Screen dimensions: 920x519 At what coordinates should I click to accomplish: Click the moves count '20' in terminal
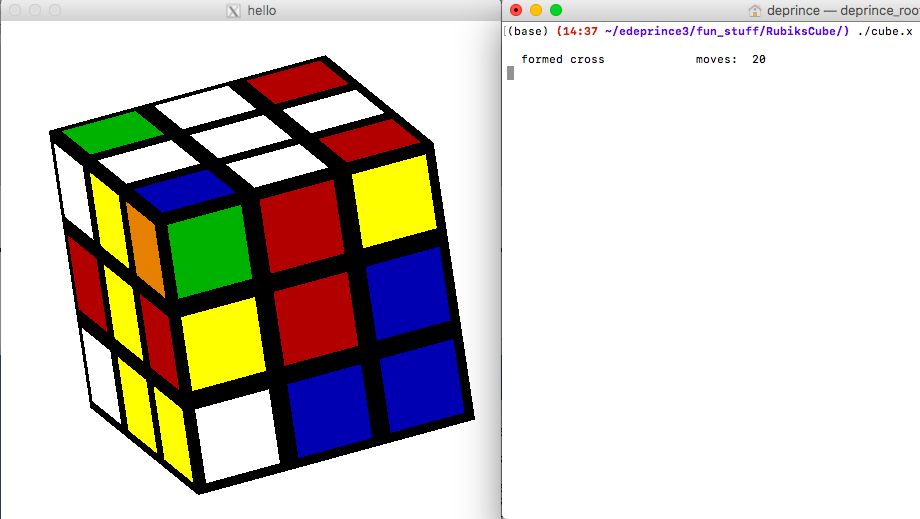(x=759, y=60)
